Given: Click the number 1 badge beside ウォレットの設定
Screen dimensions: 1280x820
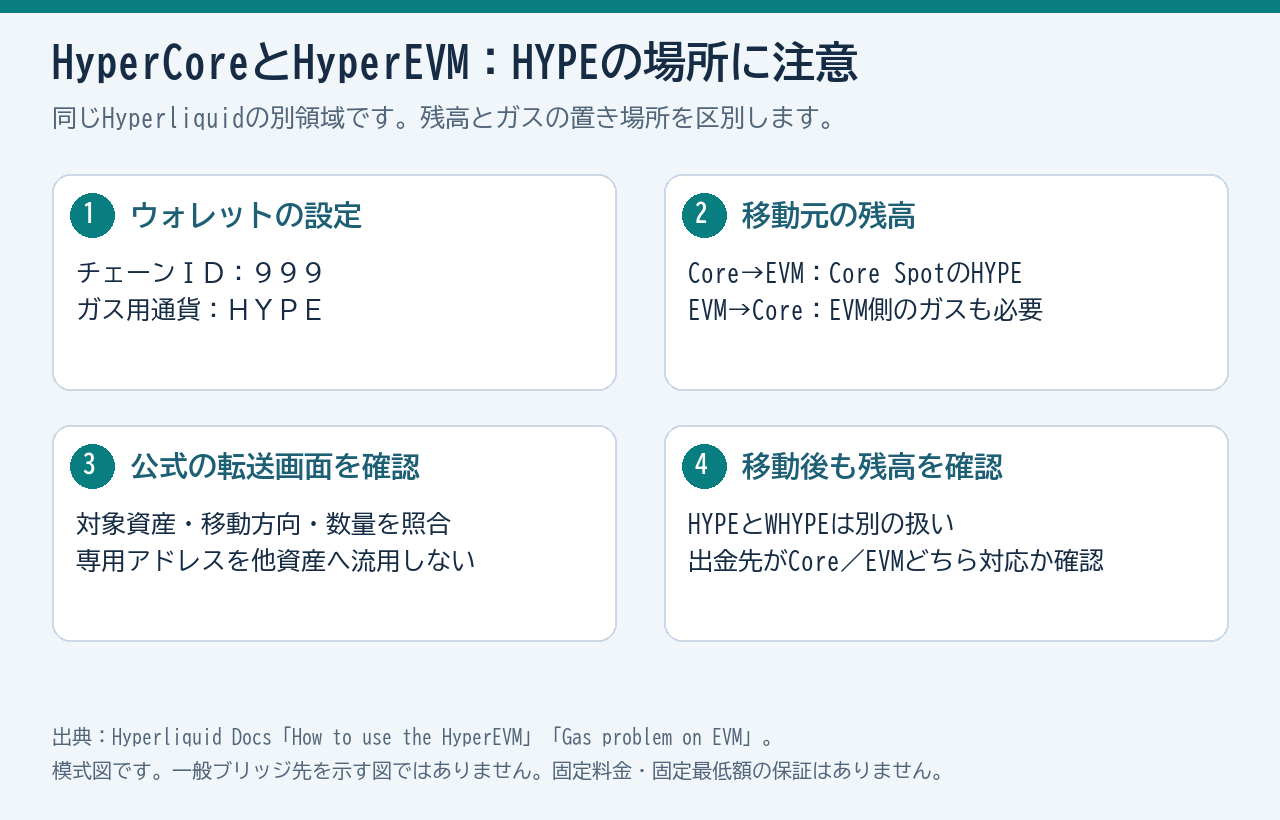Looking at the screenshot, I should [92, 215].
